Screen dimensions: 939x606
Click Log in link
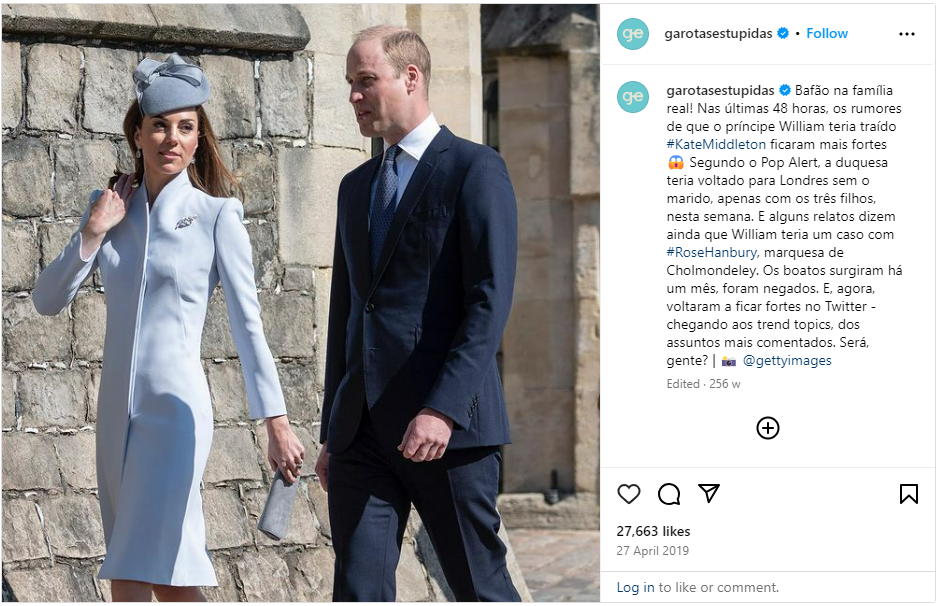click(635, 587)
